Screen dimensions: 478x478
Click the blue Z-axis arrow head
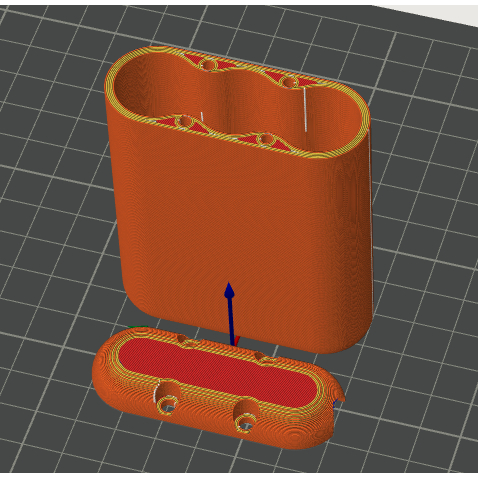[229, 290]
